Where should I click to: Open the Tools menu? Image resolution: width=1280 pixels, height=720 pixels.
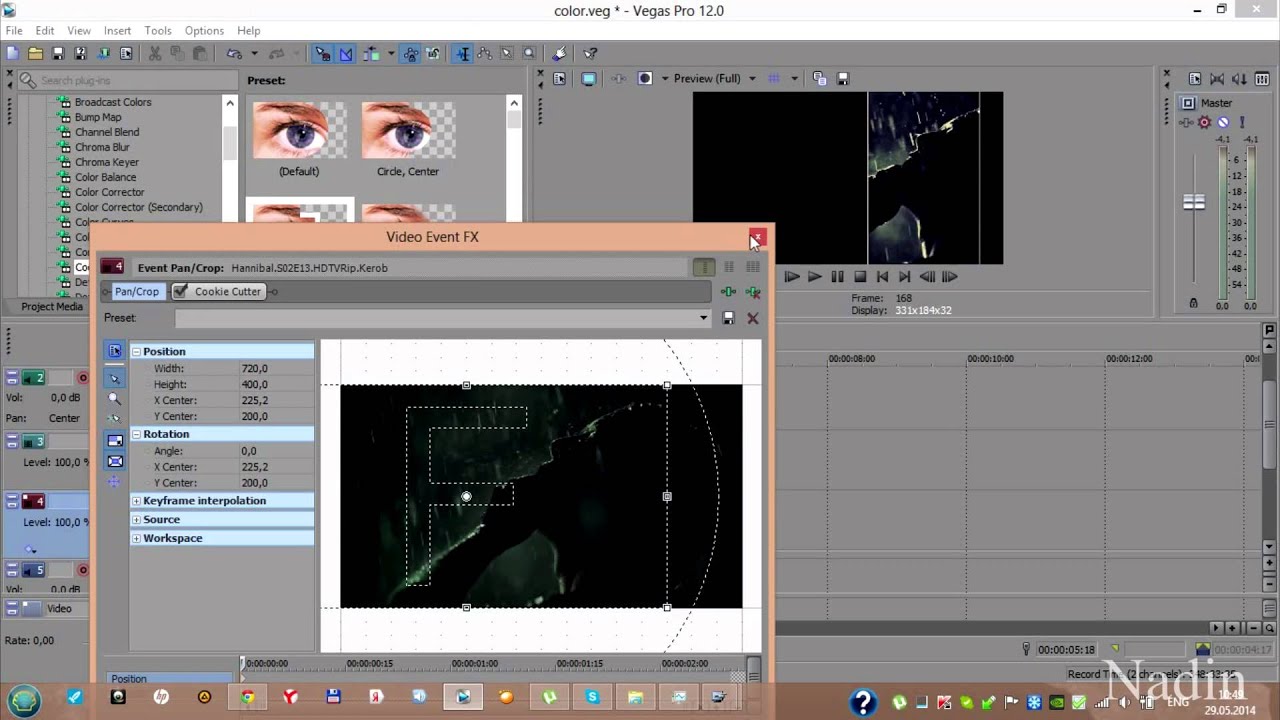tap(158, 31)
